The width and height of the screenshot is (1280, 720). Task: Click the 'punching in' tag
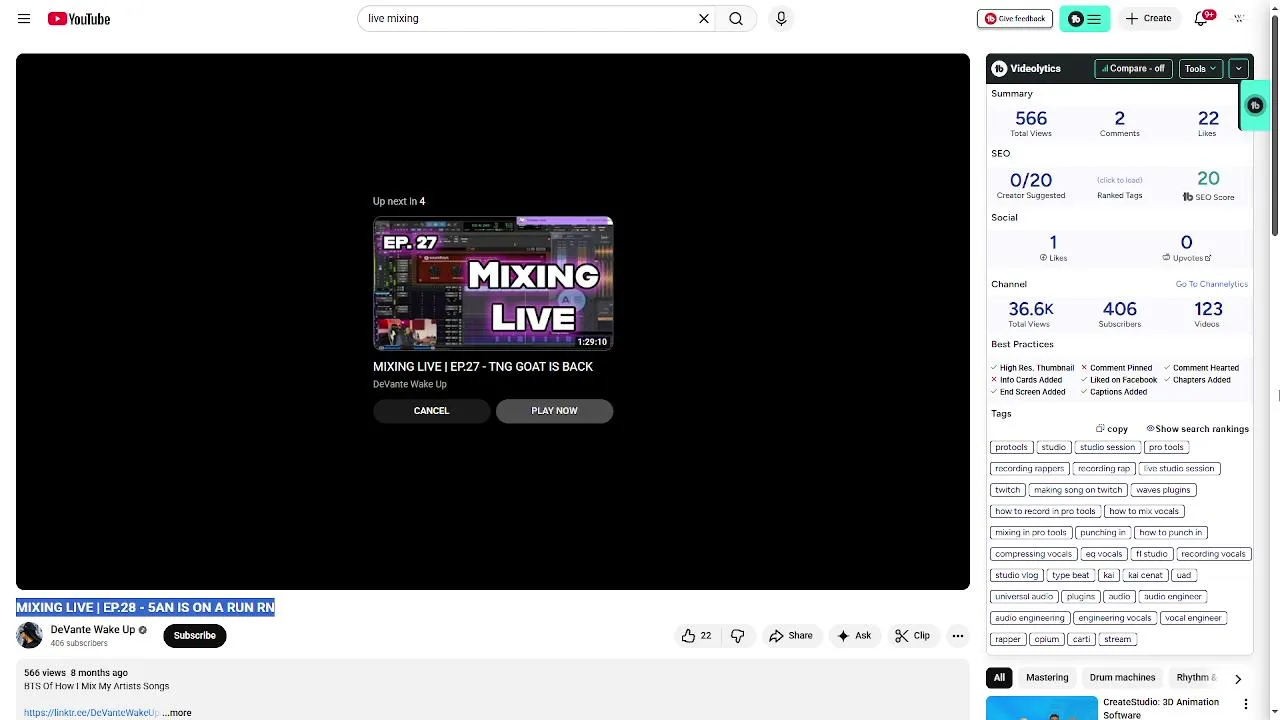(1103, 533)
